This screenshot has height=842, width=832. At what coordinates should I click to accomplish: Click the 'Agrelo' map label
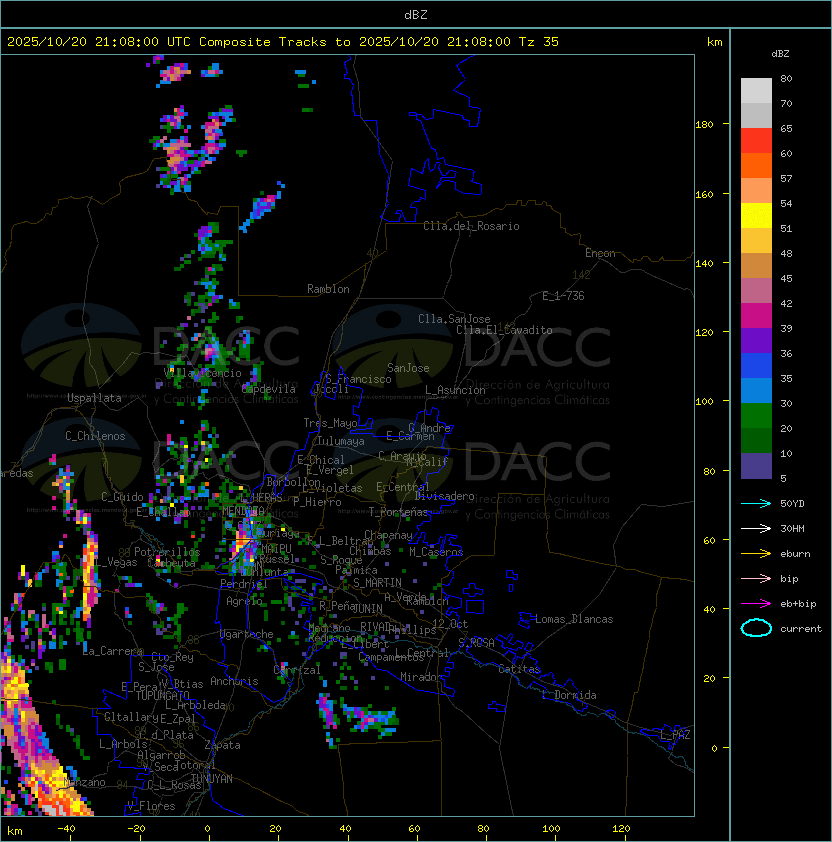(244, 601)
